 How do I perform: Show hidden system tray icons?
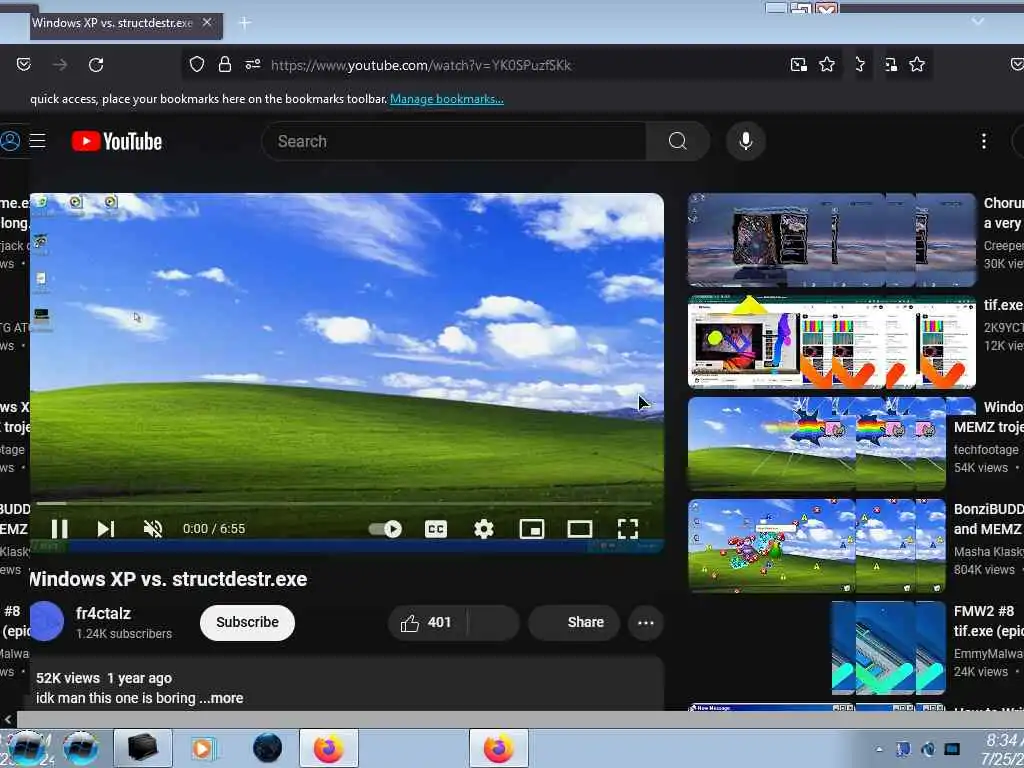point(879,749)
